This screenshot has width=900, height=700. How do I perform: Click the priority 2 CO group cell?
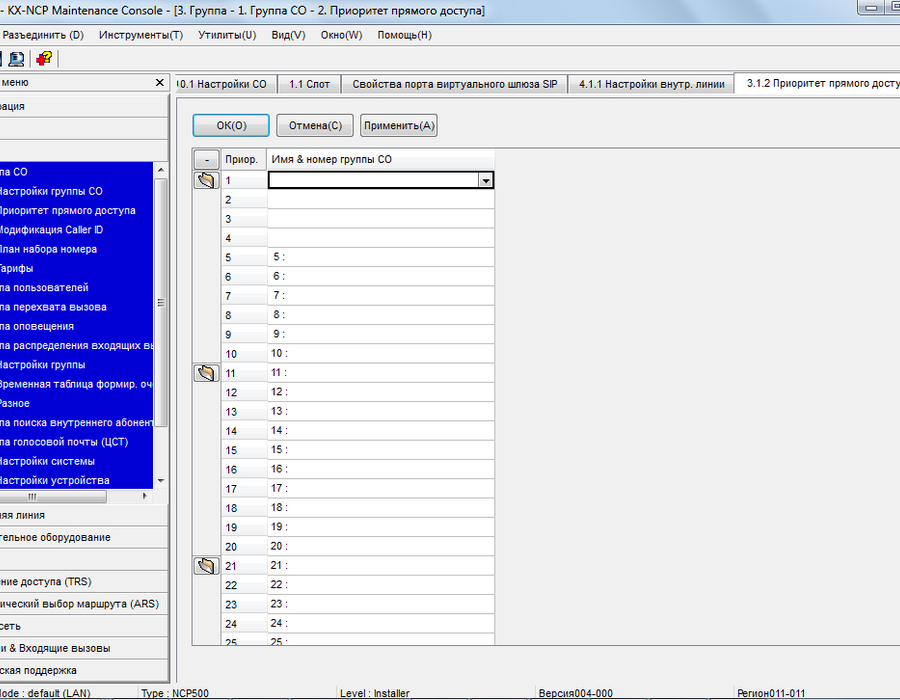coord(381,200)
